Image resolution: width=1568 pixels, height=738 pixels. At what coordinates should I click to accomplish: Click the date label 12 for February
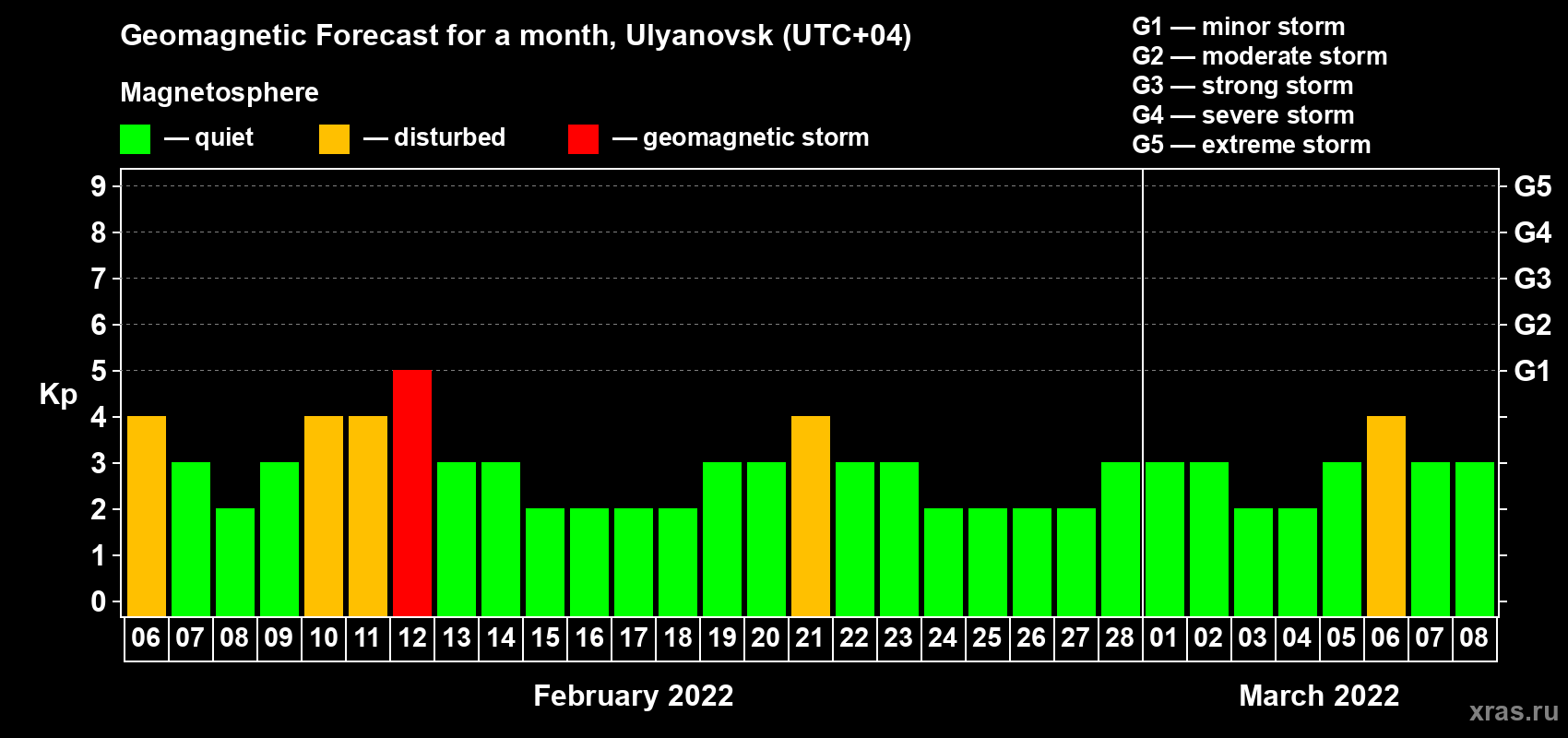point(412,637)
